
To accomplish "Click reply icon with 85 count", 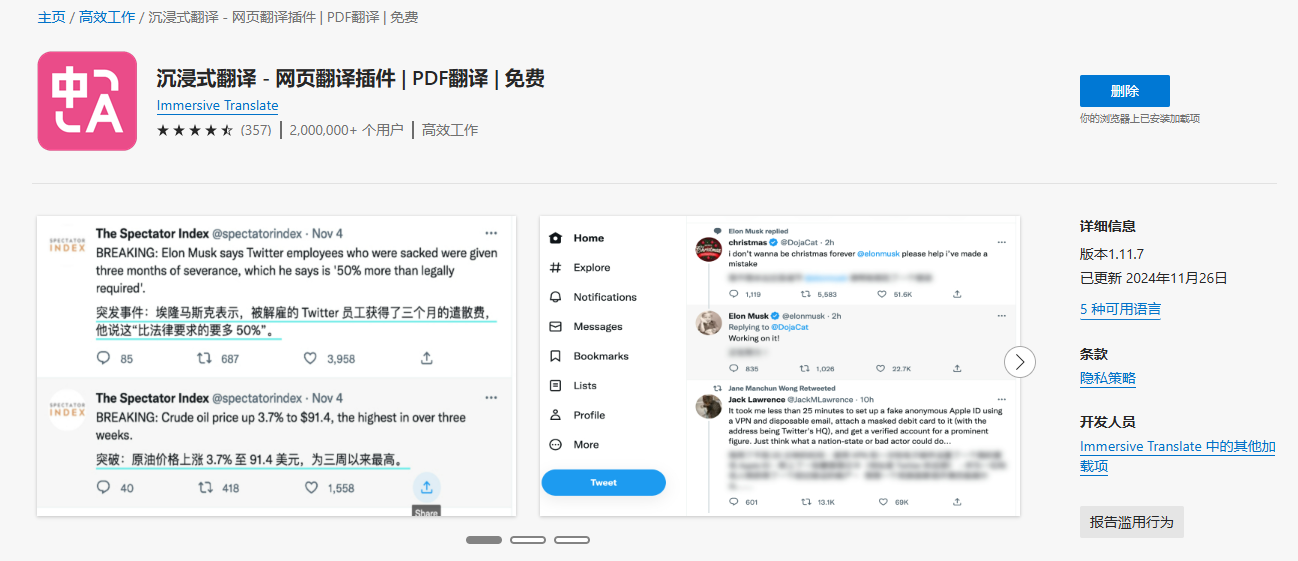I will (x=103, y=358).
